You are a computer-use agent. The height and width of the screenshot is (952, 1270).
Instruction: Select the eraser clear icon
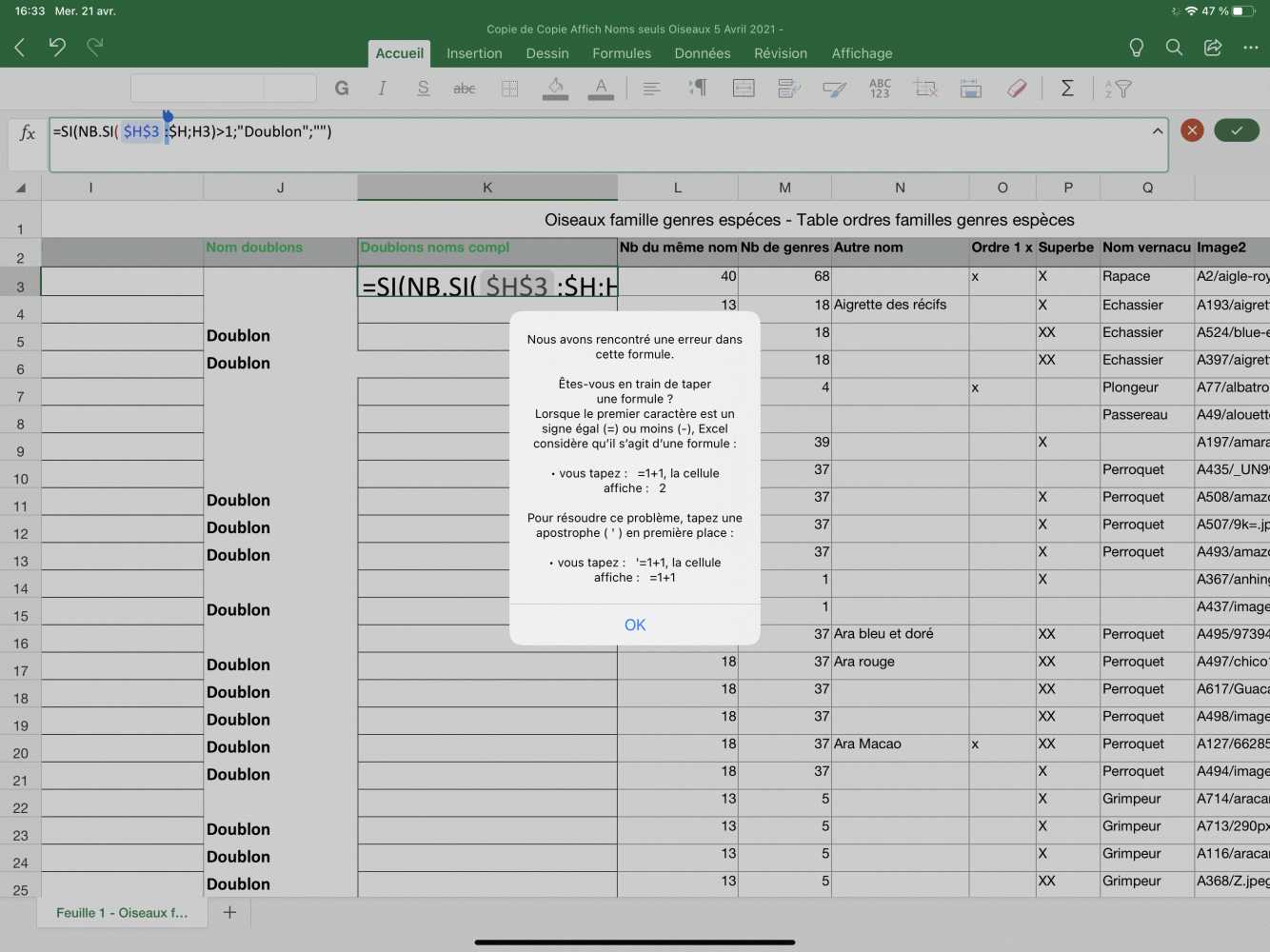click(1017, 89)
